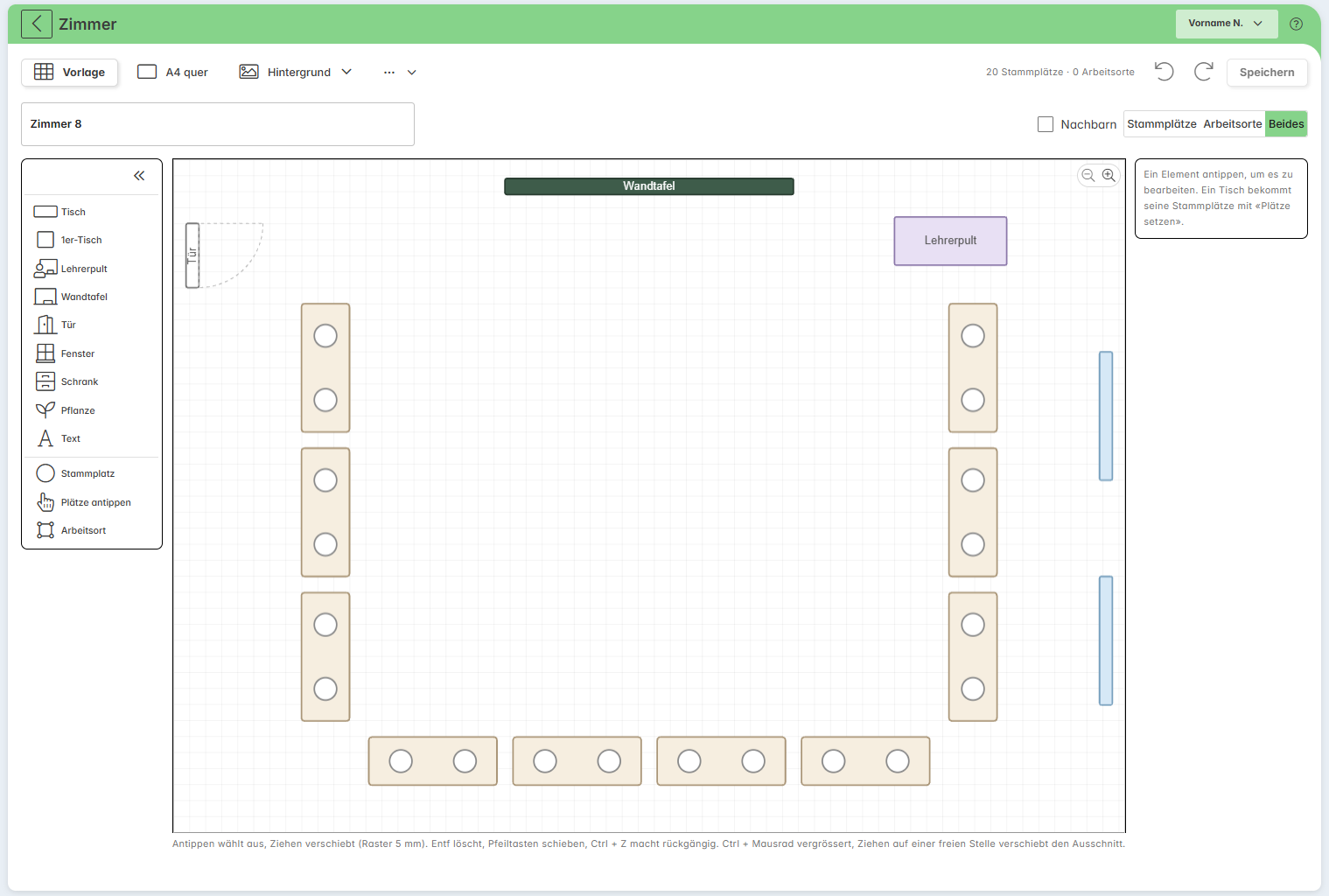This screenshot has width=1329, height=896.
Task: Zoom out of the room canvas
Action: (x=1088, y=175)
